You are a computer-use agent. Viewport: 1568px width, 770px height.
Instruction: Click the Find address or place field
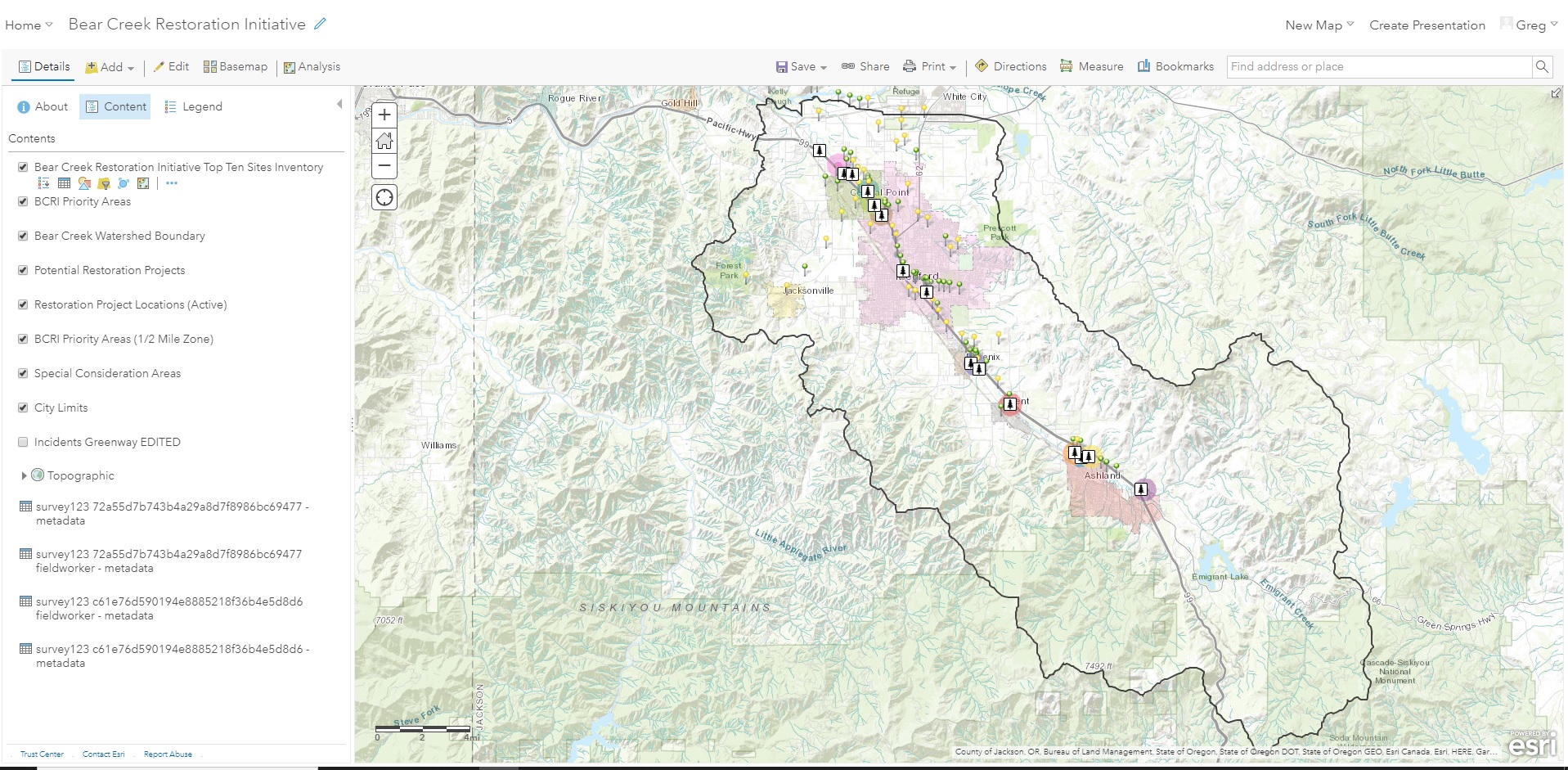click(1378, 67)
